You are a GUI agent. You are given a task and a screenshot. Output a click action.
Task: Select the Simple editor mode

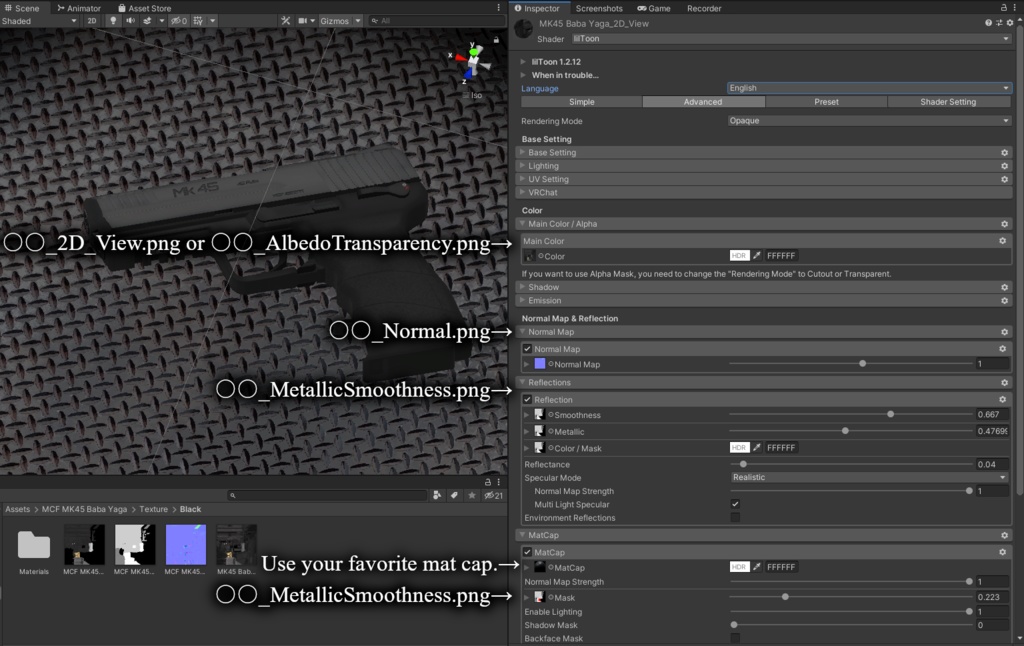(x=581, y=102)
